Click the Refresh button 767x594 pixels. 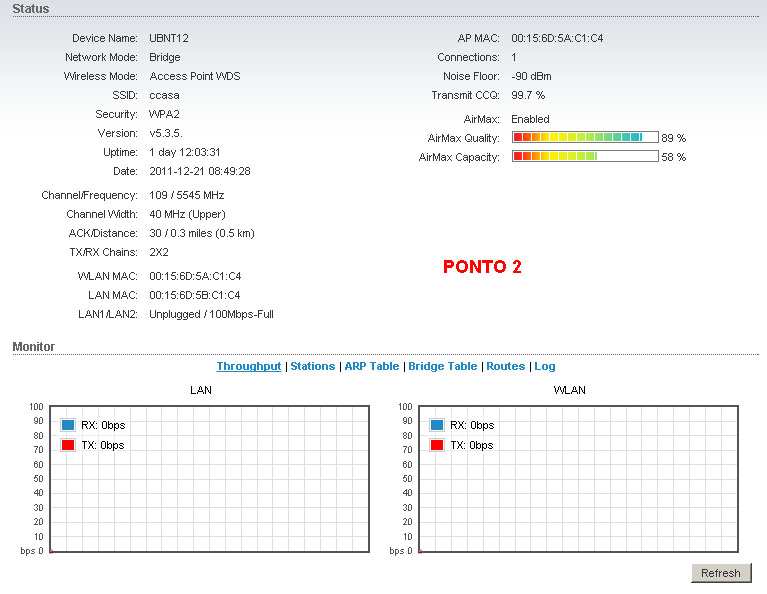(721, 573)
